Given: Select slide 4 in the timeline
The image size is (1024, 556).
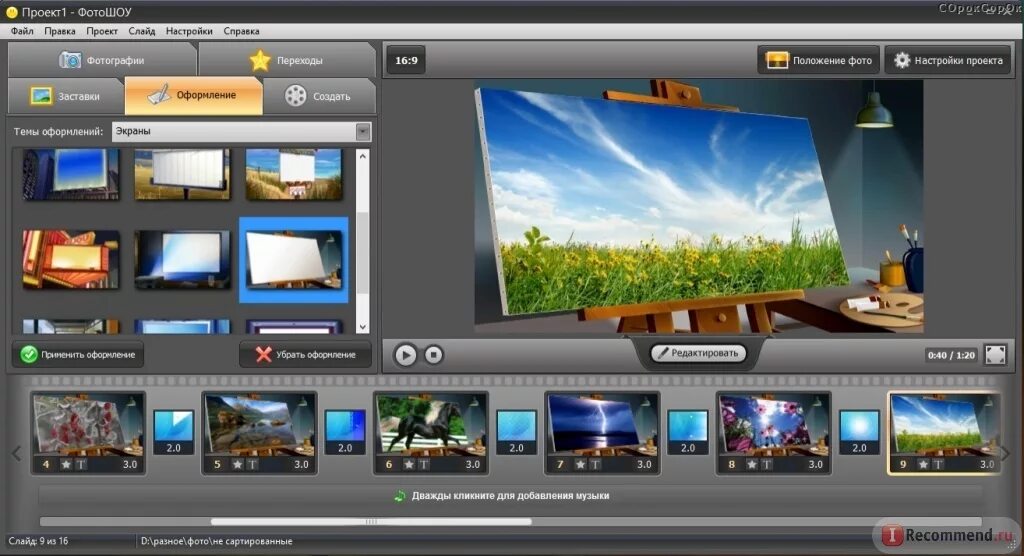Looking at the screenshot, I should coord(88,433).
